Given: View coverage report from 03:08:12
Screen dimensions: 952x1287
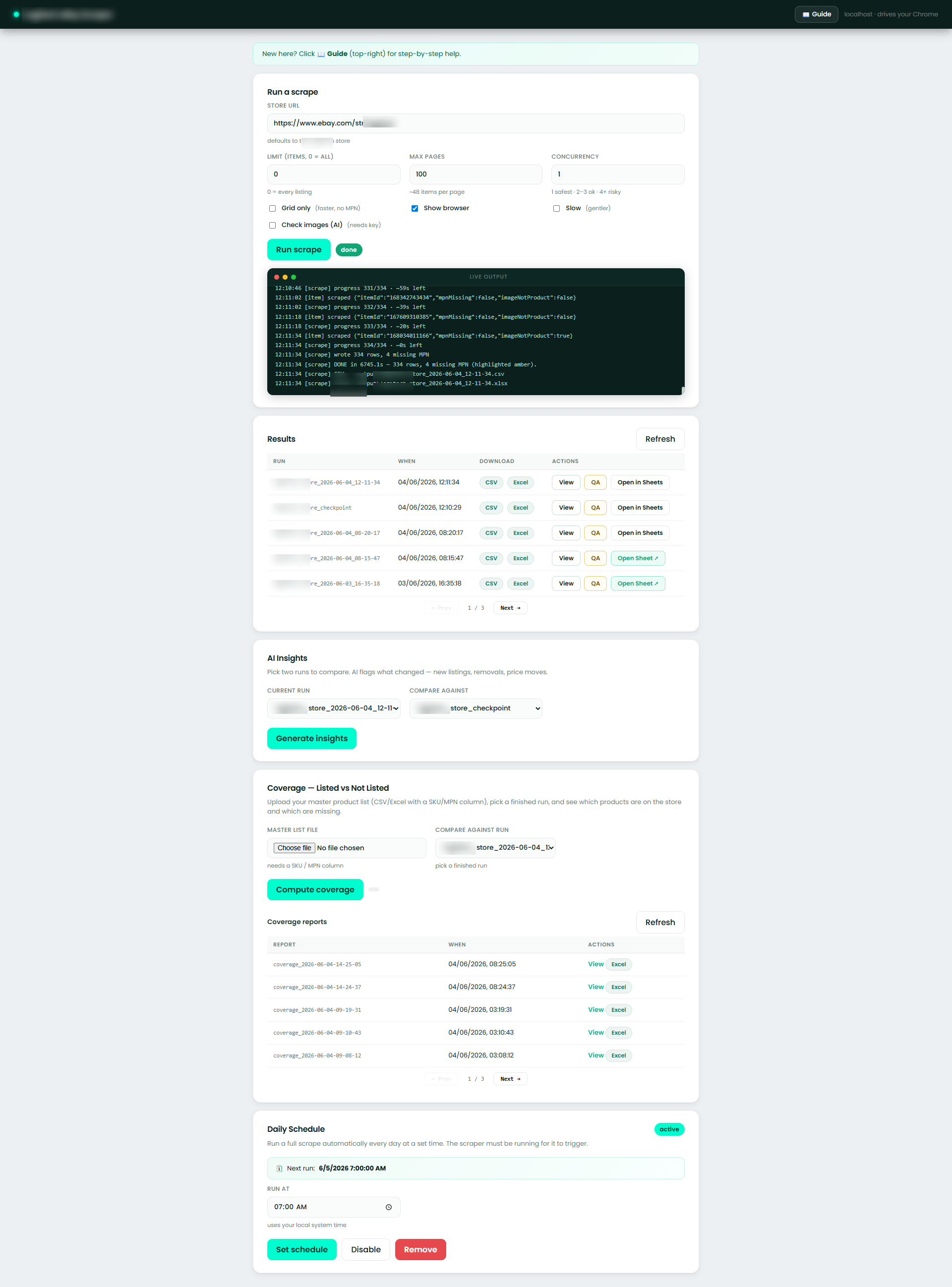Looking at the screenshot, I should (595, 1056).
